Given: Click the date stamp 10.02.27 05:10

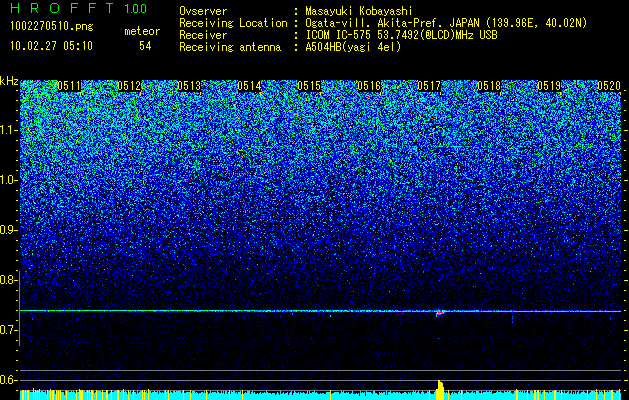Looking at the screenshot, I should point(51,46).
